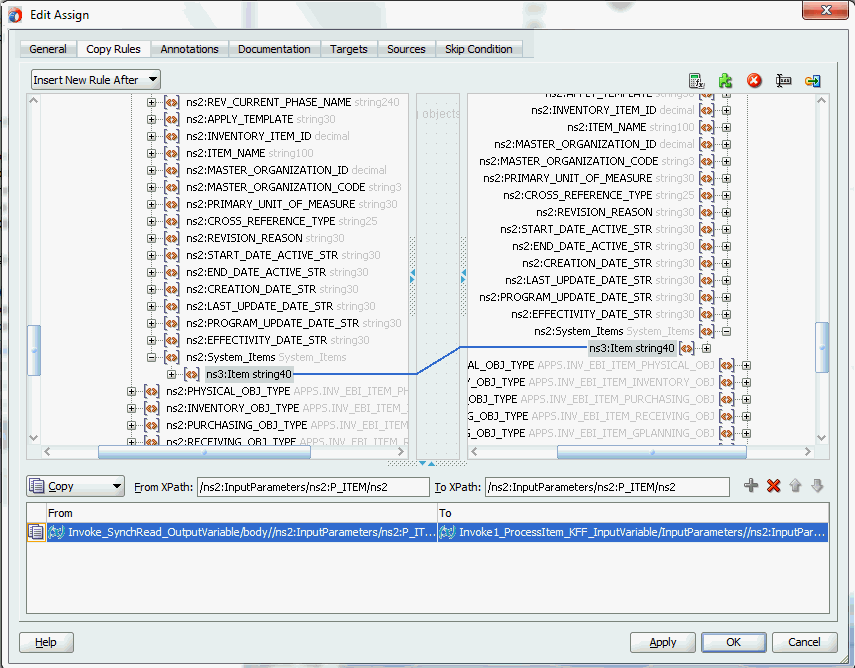The width and height of the screenshot is (855, 668).
Task: Click the copy rule icon in table row
Action: tap(36, 532)
